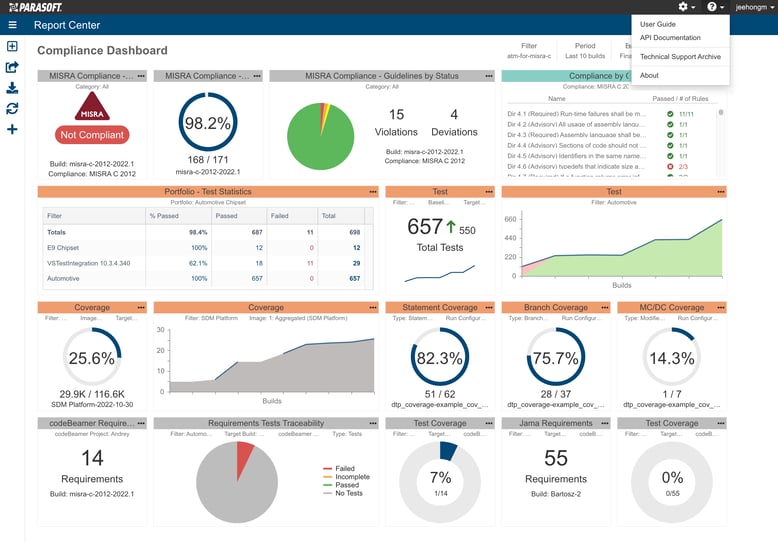This screenshot has width=778, height=542.
Task: Open Guidelines by Status widget options
Action: click(489, 76)
